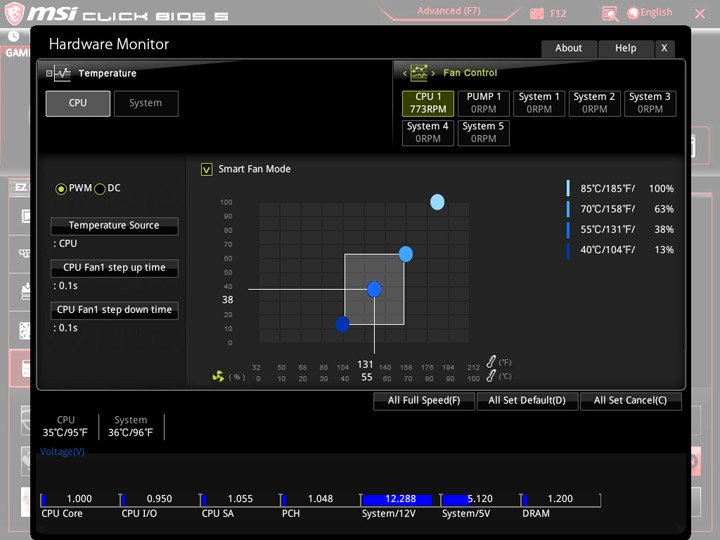720x540 pixels.
Task: Click All Full Speed(F) button
Action: point(424,401)
